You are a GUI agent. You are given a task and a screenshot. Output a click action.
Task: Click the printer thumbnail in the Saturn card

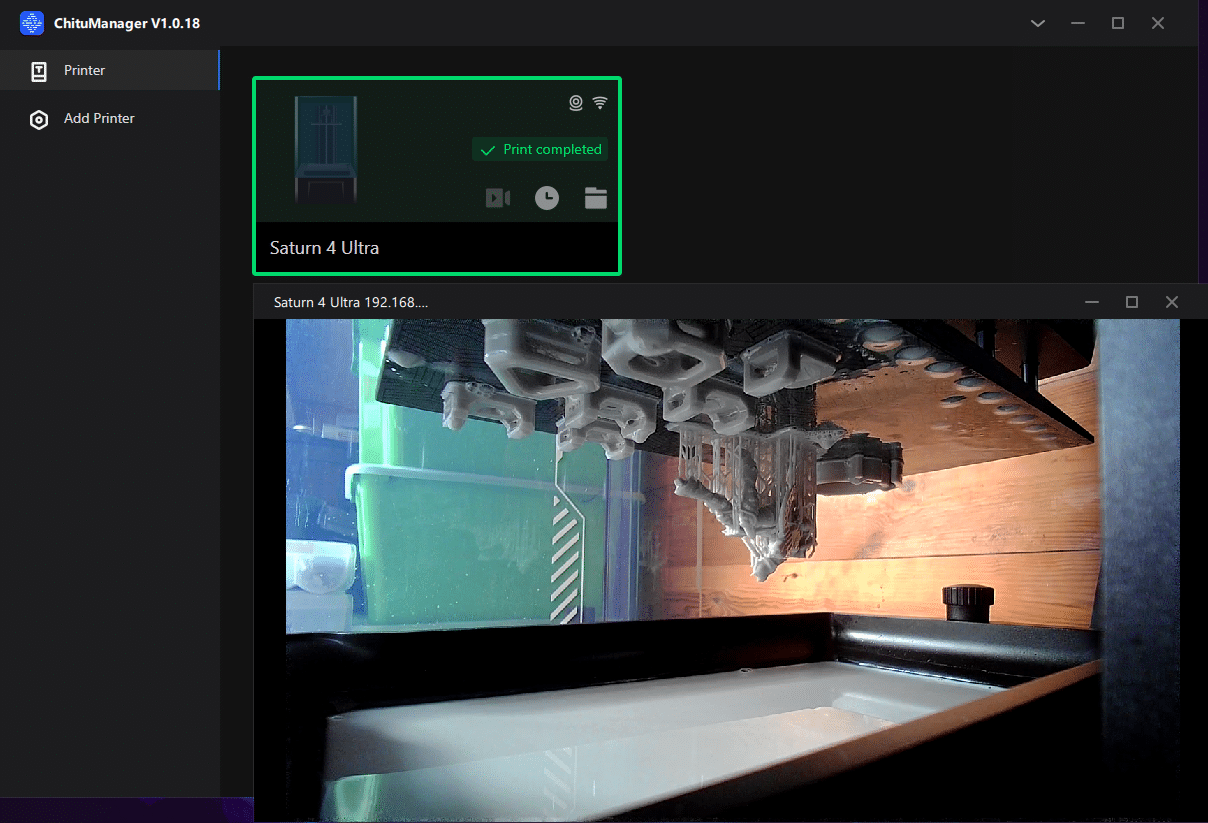(327, 150)
